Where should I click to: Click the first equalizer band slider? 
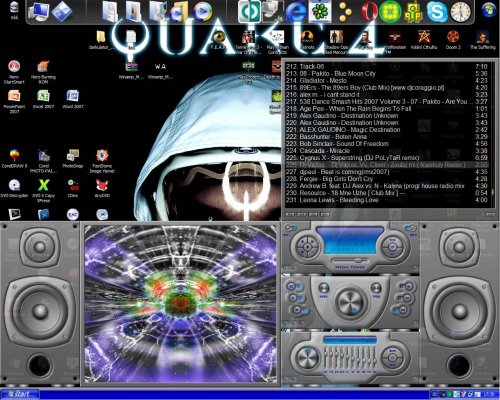coord(326,357)
